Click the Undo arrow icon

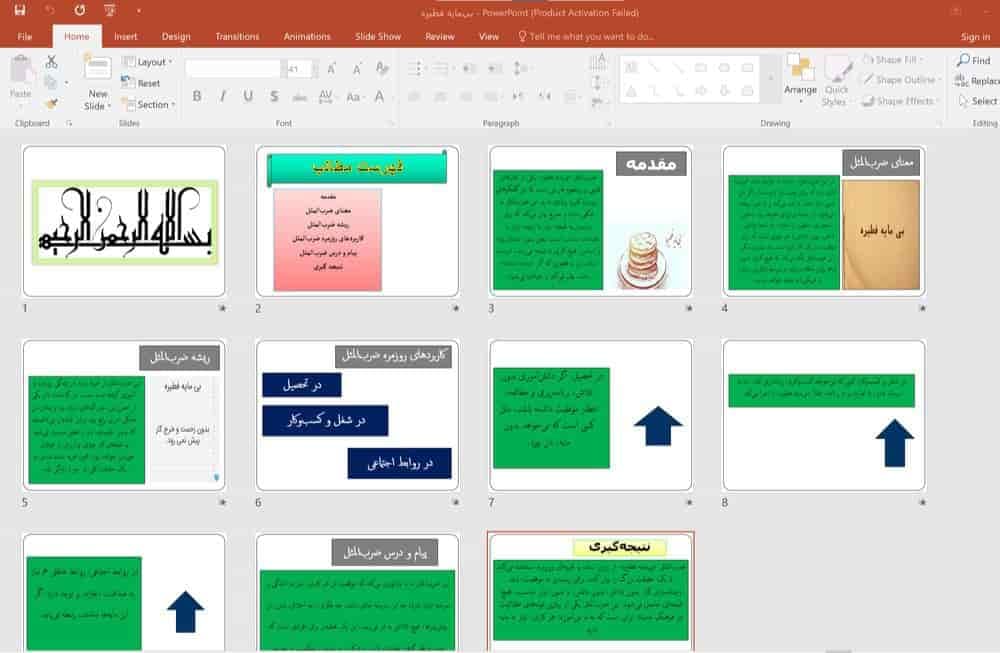click(50, 10)
